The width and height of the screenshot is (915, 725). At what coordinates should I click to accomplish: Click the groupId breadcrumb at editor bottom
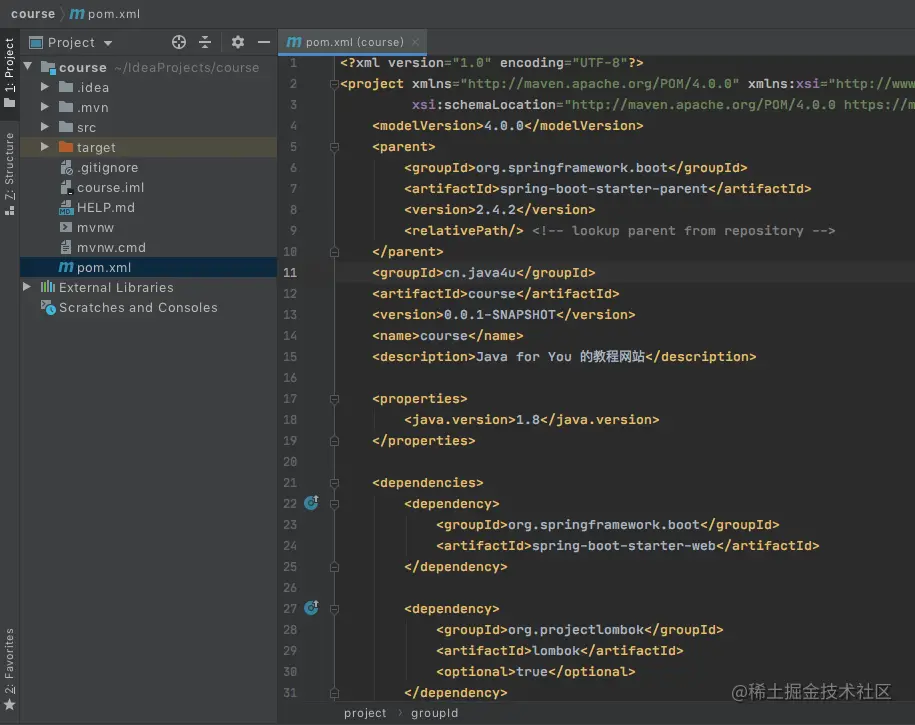click(434, 713)
